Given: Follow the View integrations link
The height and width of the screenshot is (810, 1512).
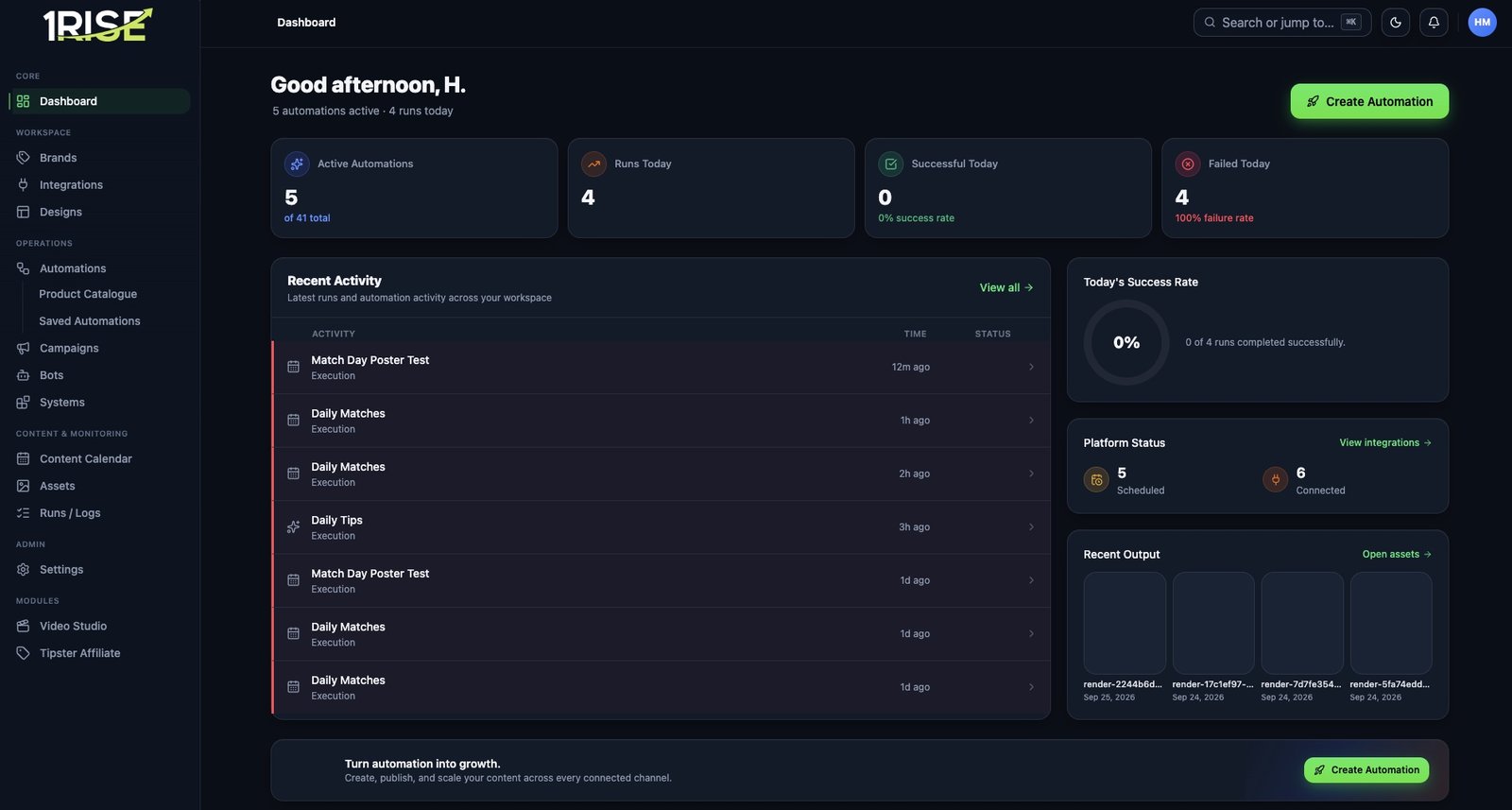Looking at the screenshot, I should 1385,442.
